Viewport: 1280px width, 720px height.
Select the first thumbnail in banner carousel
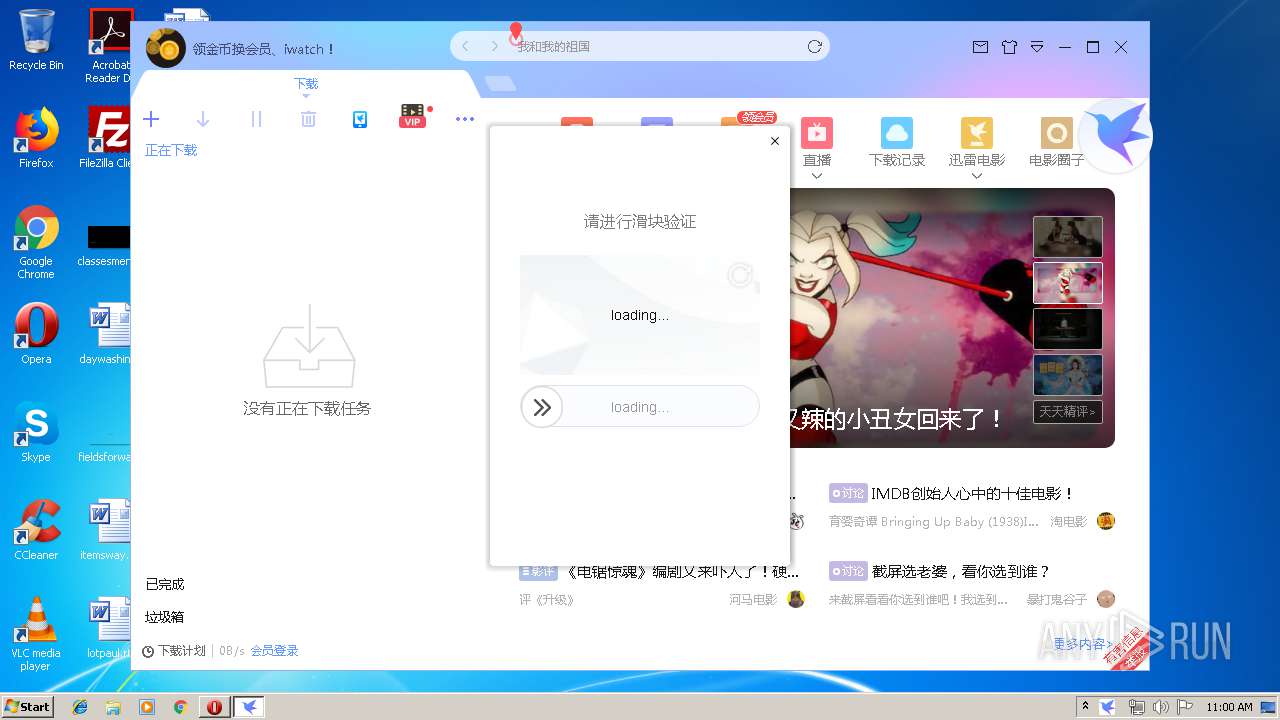click(1068, 237)
